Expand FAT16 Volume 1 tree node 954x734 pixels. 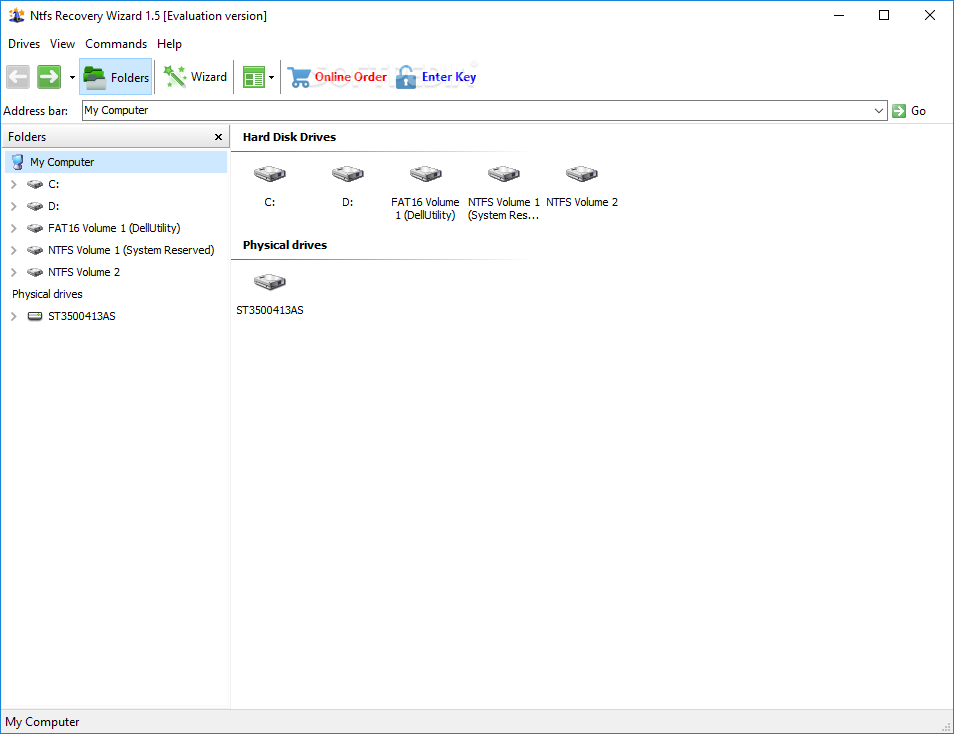[x=13, y=228]
